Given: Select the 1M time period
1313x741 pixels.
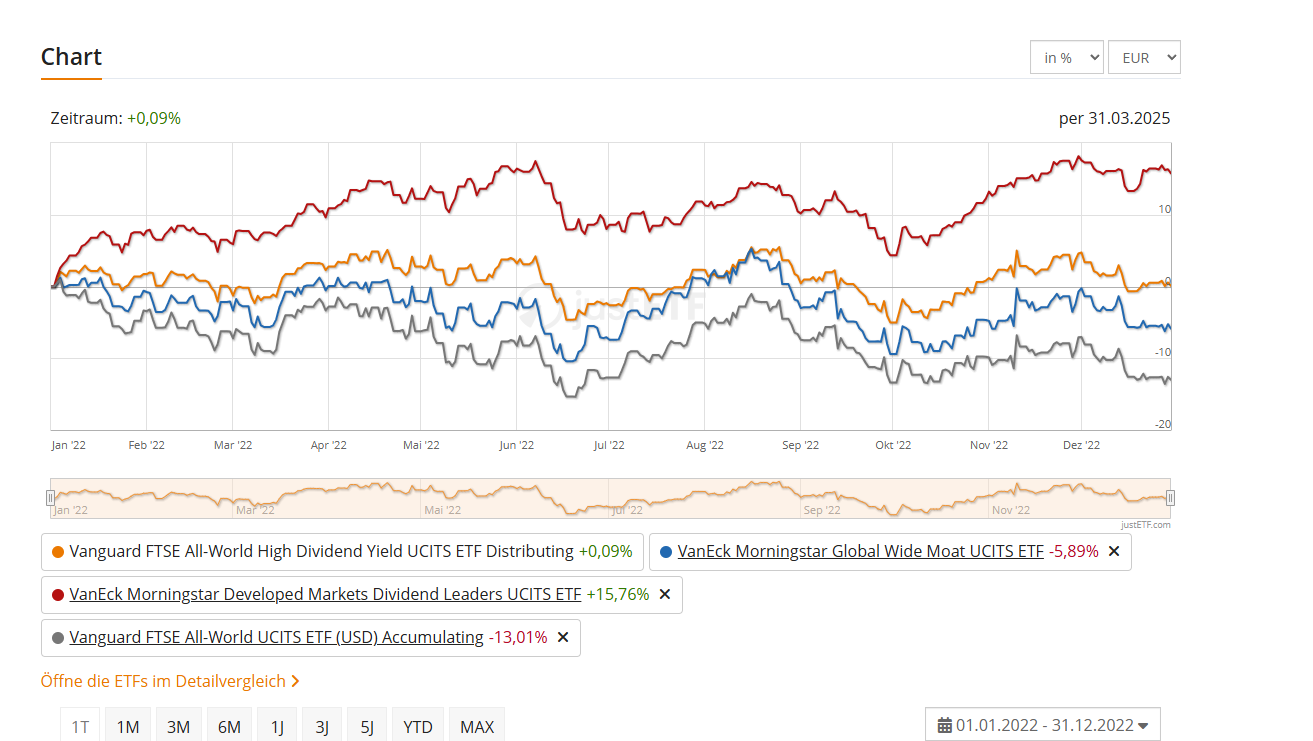Looking at the screenshot, I should (x=128, y=727).
